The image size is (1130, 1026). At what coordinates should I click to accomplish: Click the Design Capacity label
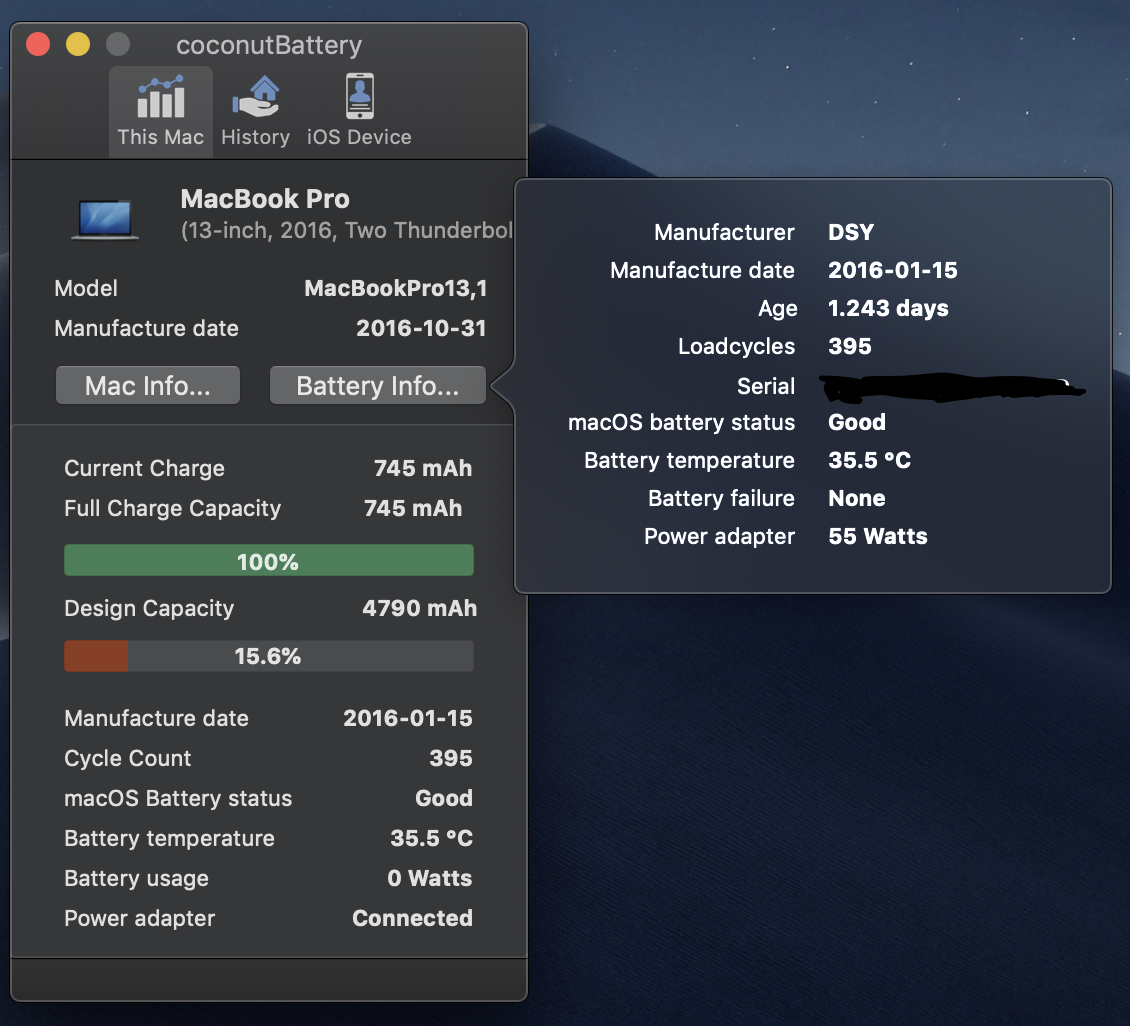click(149, 609)
